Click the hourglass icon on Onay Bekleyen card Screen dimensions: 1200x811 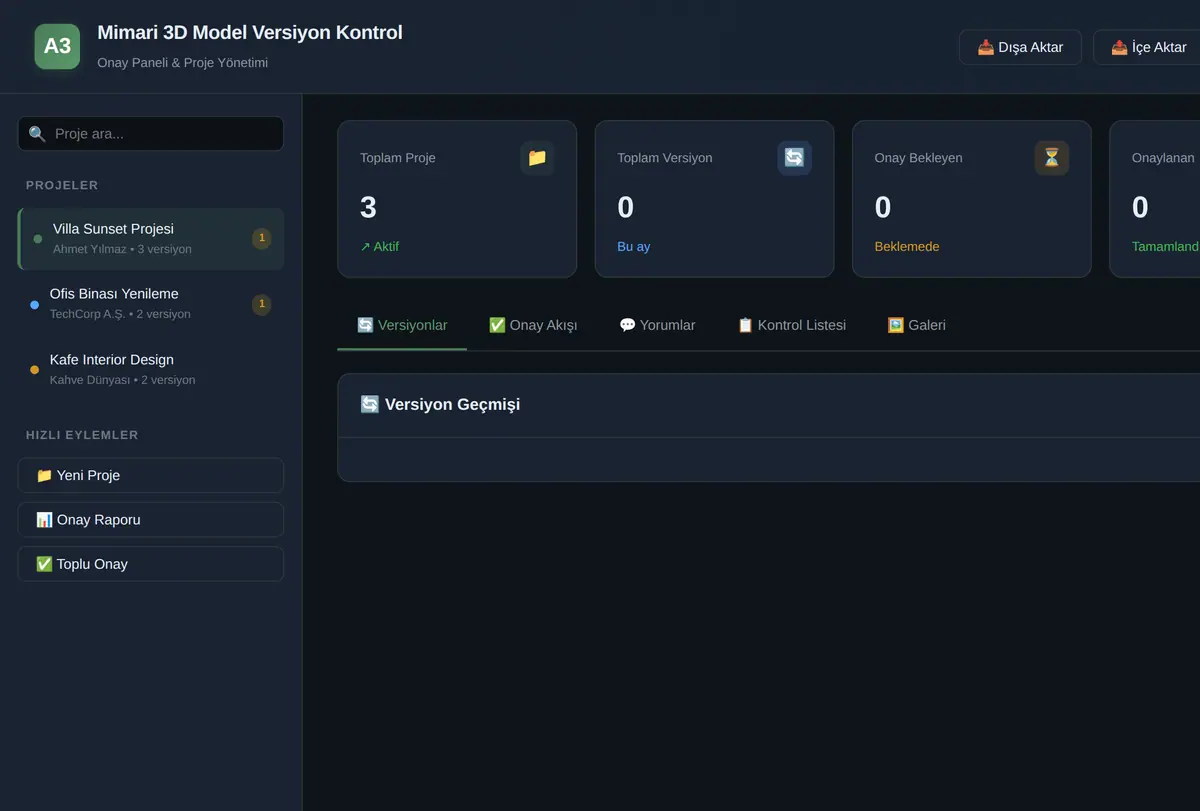click(1051, 158)
